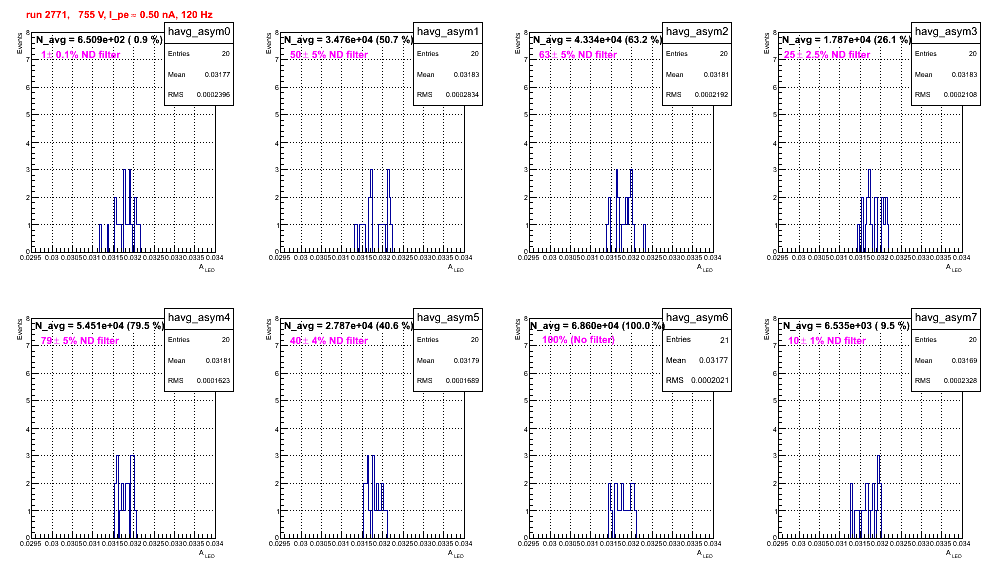The image size is (996, 572).
Task: Click Entries value 21 in havg_asym6 box
Action: pos(724,340)
